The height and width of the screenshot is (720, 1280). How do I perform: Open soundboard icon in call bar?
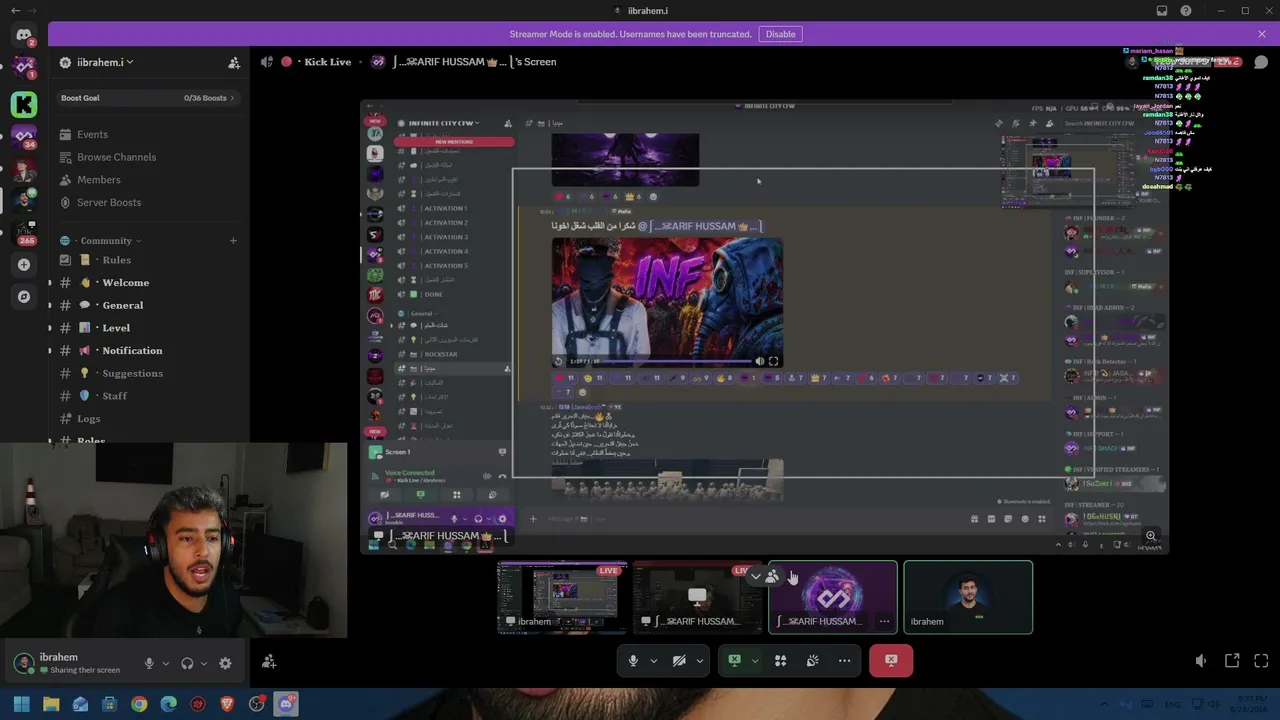[813, 661]
